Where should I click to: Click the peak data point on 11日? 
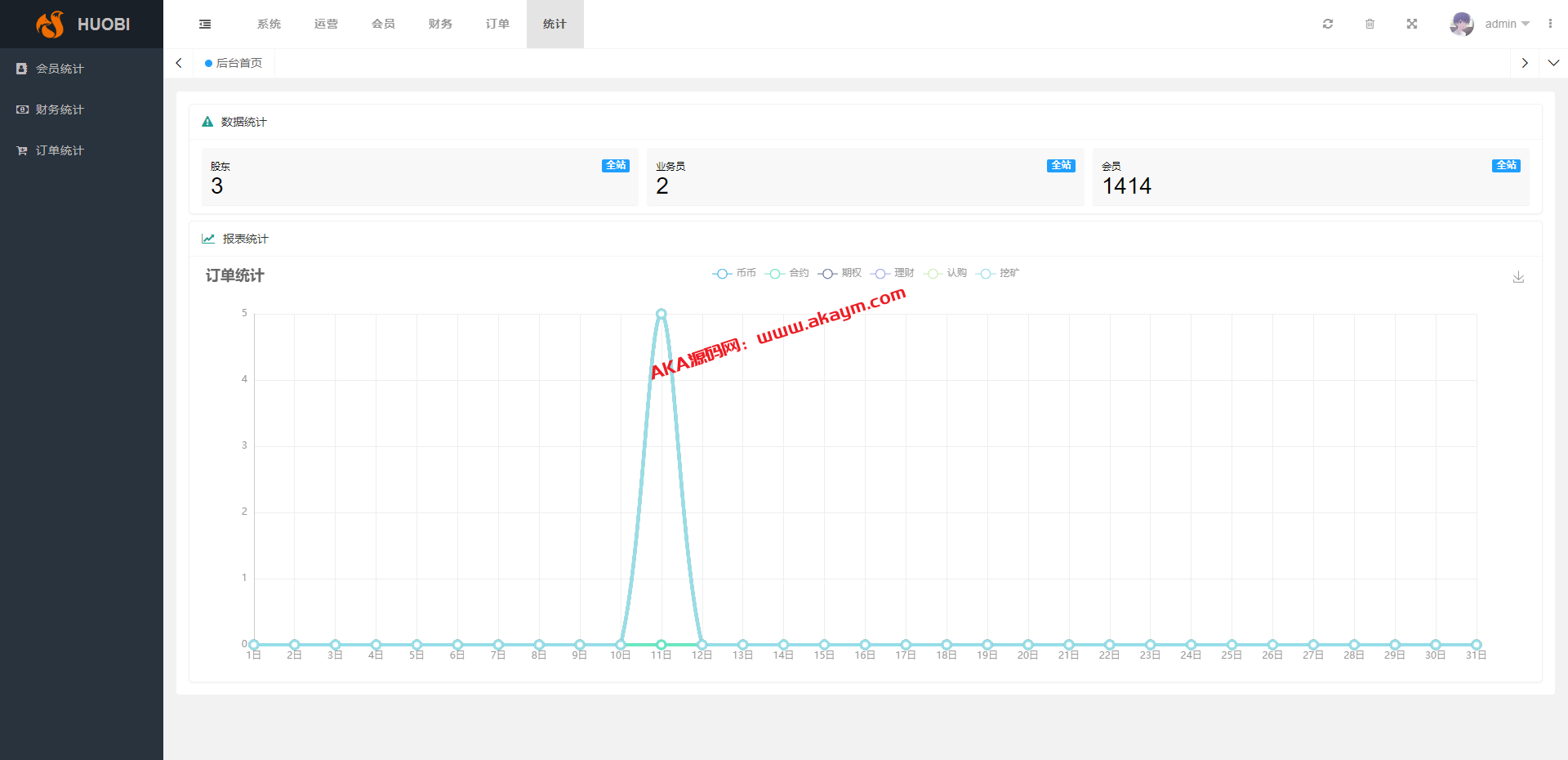coord(661,314)
